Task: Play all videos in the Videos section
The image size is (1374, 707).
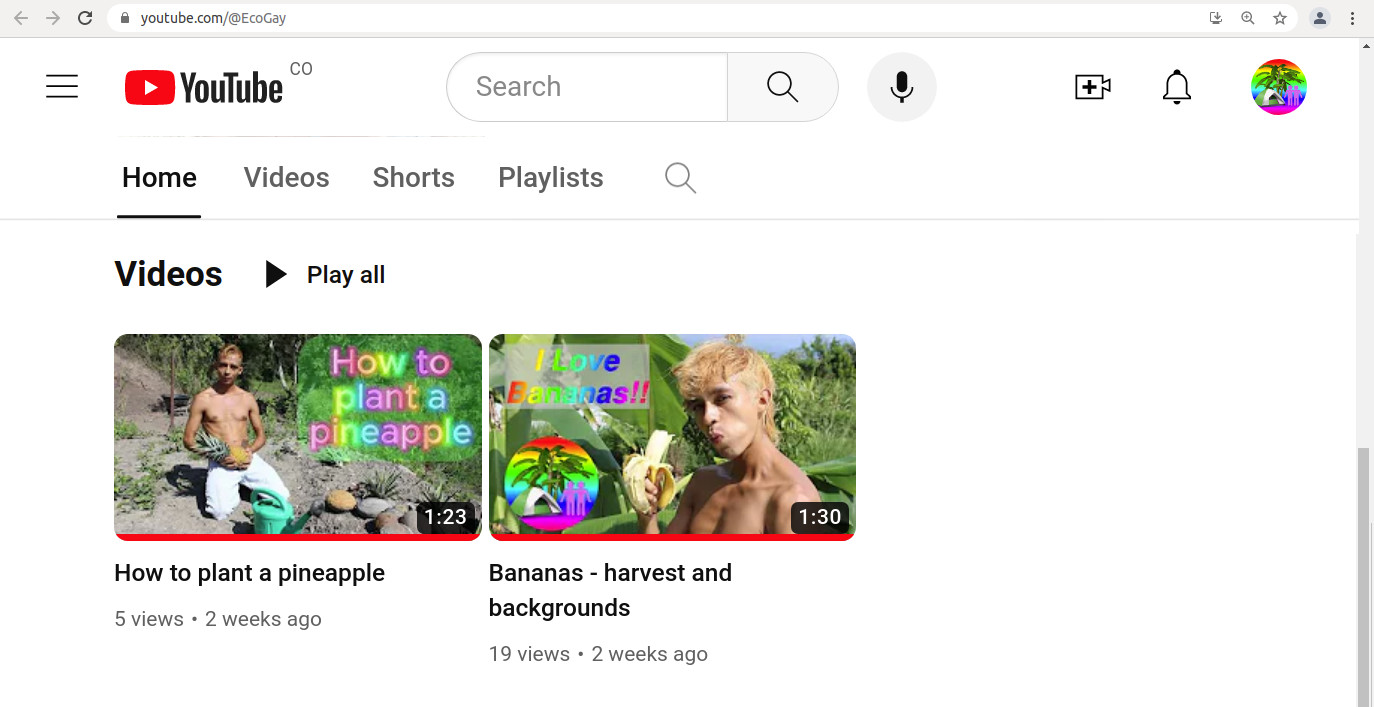Action: pos(325,275)
